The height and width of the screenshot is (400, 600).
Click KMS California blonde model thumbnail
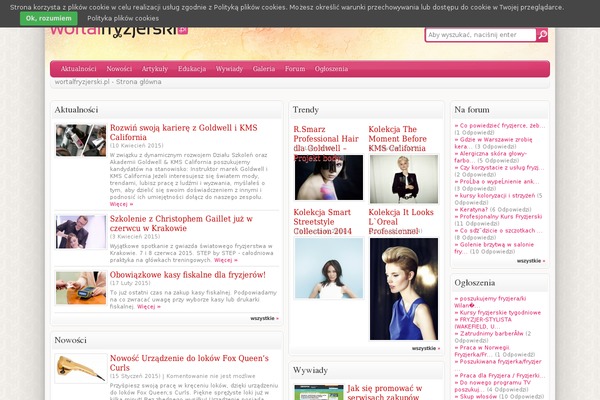[x=404, y=179]
